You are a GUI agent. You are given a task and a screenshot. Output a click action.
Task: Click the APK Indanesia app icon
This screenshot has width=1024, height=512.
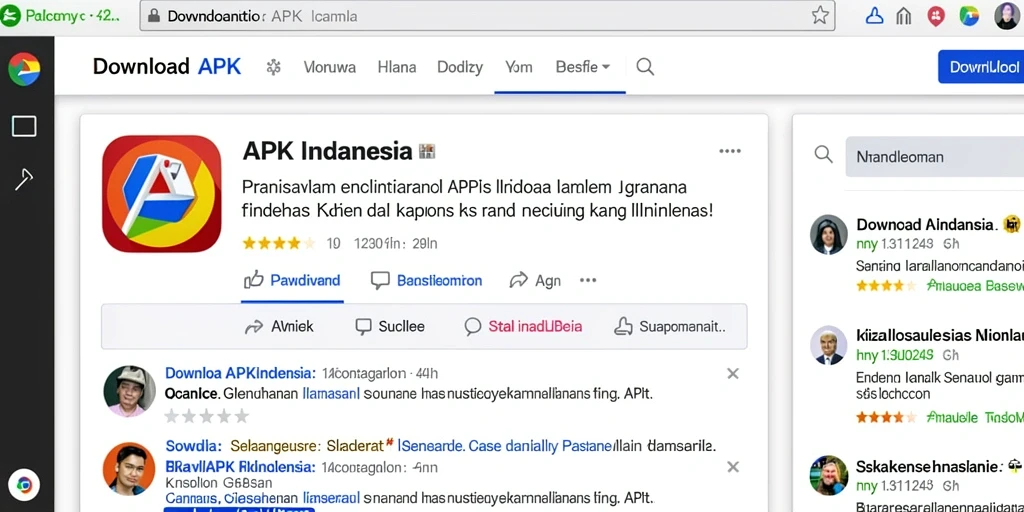tap(162, 194)
